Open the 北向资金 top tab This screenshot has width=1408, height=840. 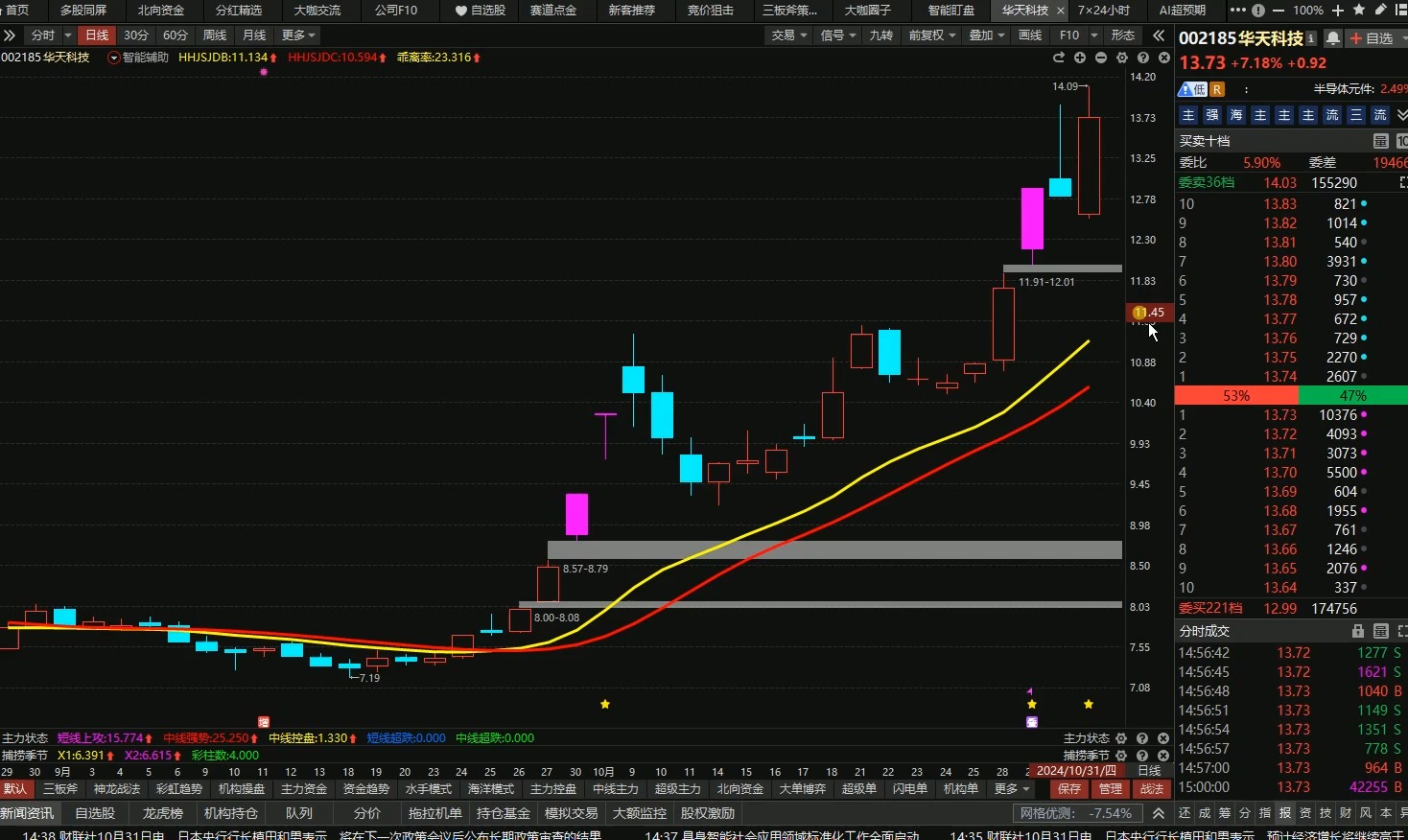click(x=160, y=11)
